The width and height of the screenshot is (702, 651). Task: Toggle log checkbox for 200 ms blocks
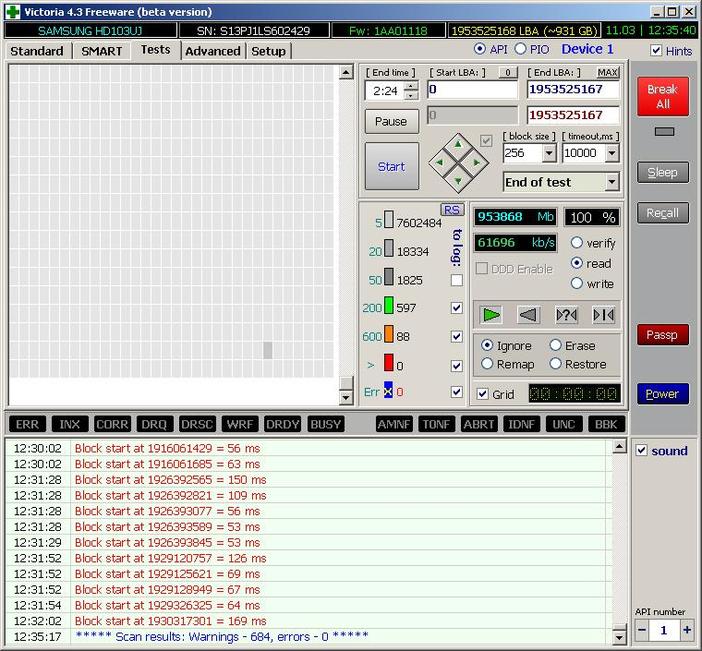(457, 308)
